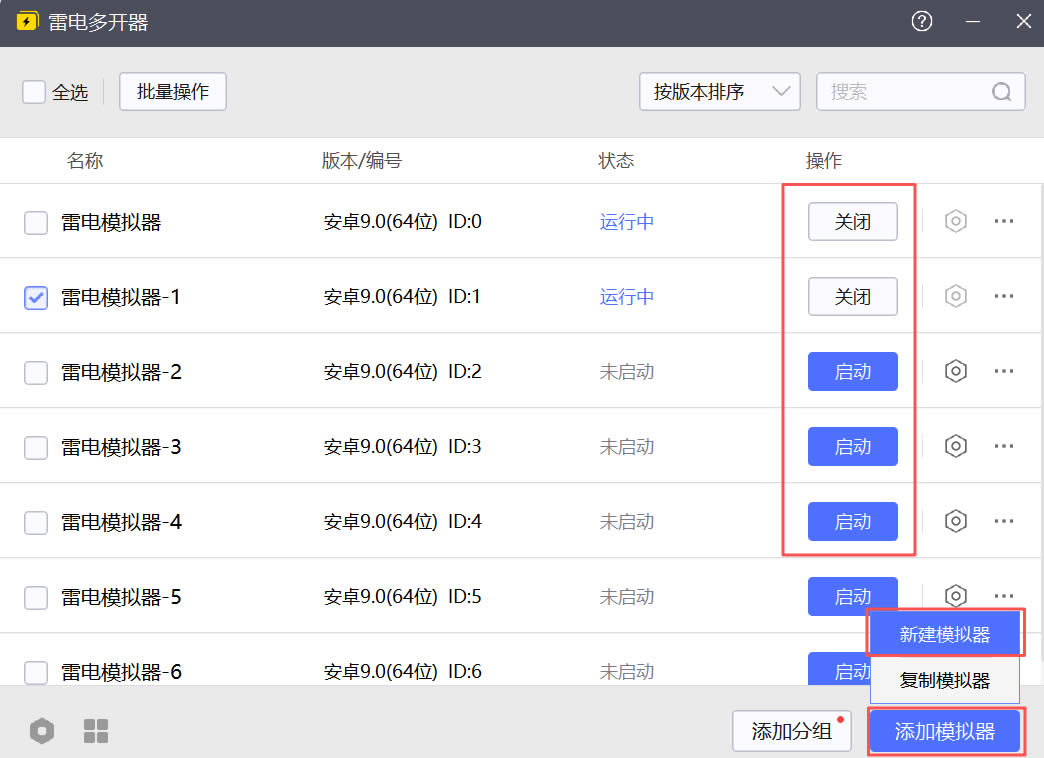Expand the 按版本排序 sort dropdown
Viewport: 1044px width, 758px height.
(x=719, y=92)
